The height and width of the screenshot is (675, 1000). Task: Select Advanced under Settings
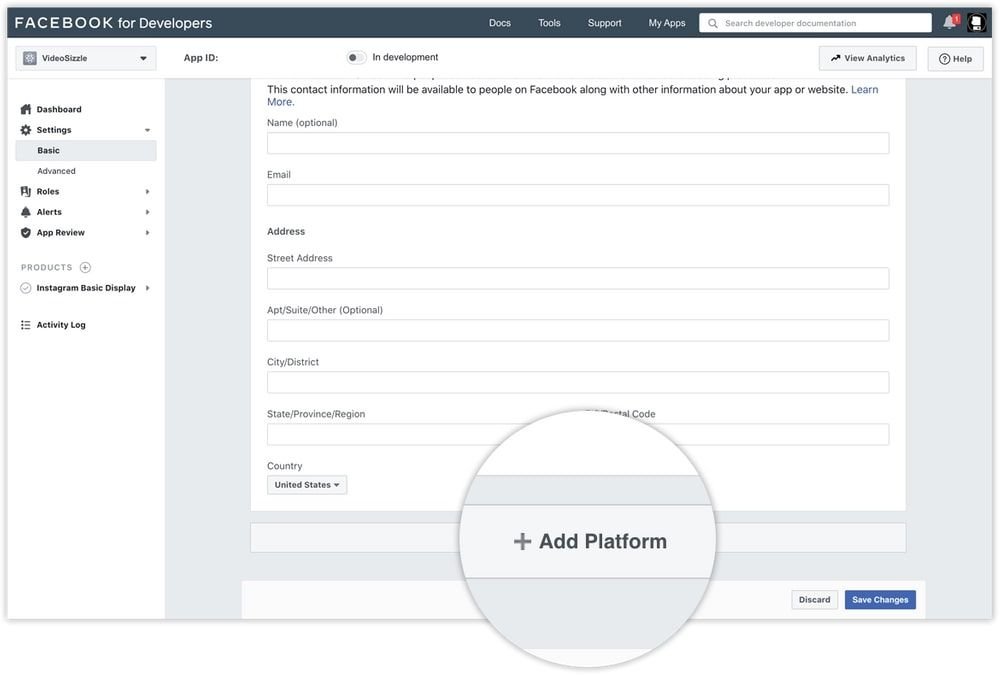point(56,171)
